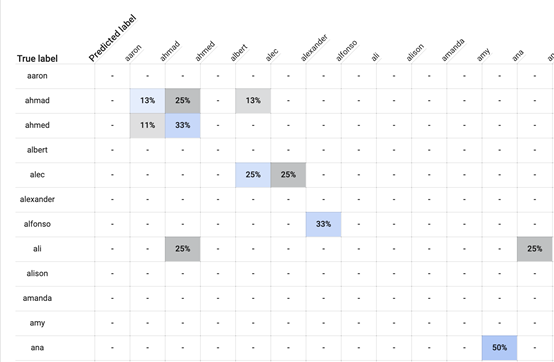Select the 25% cell for ahmad predicted as ahmed
The height and width of the screenshot is (362, 554).
183,101
